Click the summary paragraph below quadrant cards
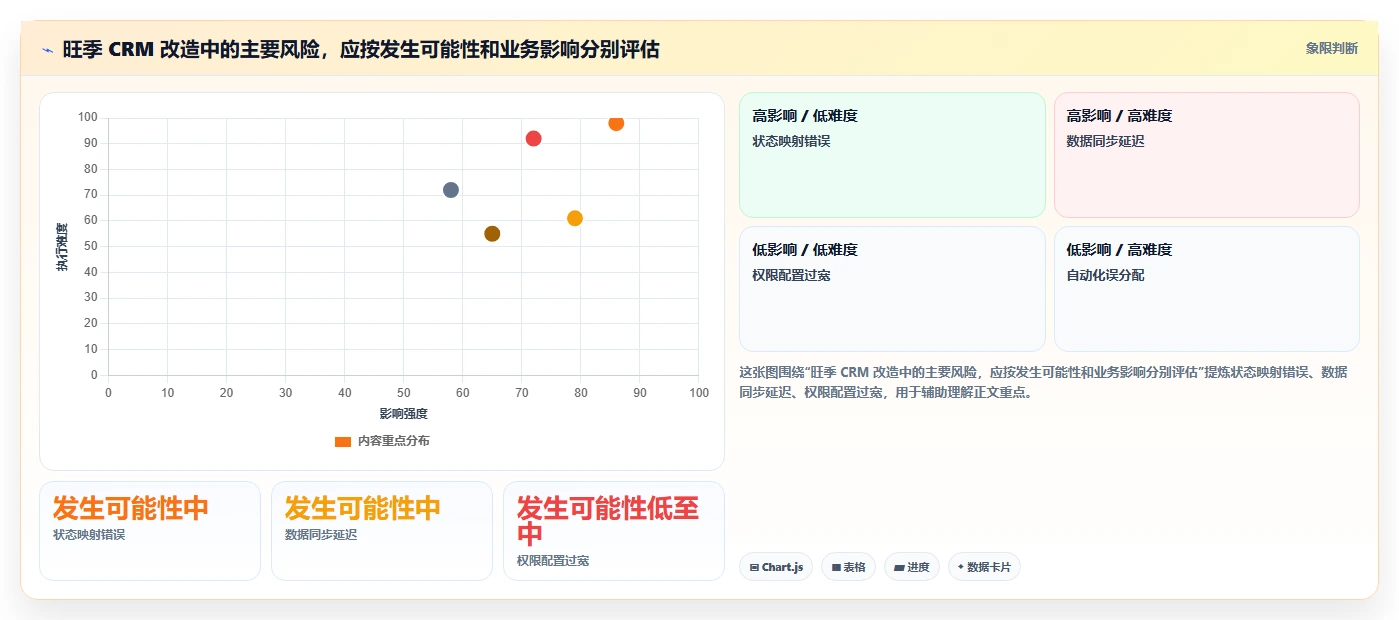This screenshot has height=620, width=1399. [x=1043, y=382]
